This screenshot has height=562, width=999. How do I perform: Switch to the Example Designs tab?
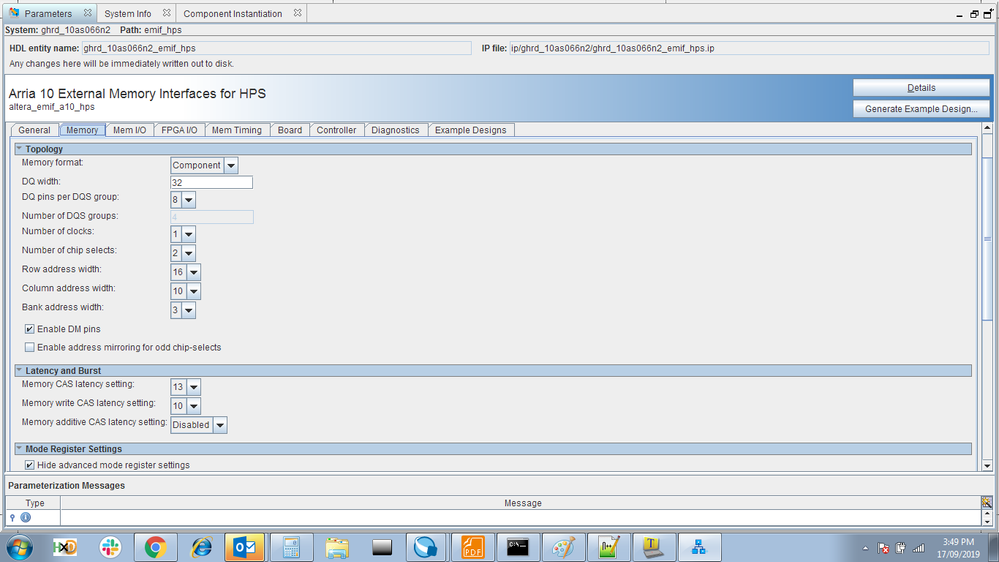tap(471, 130)
